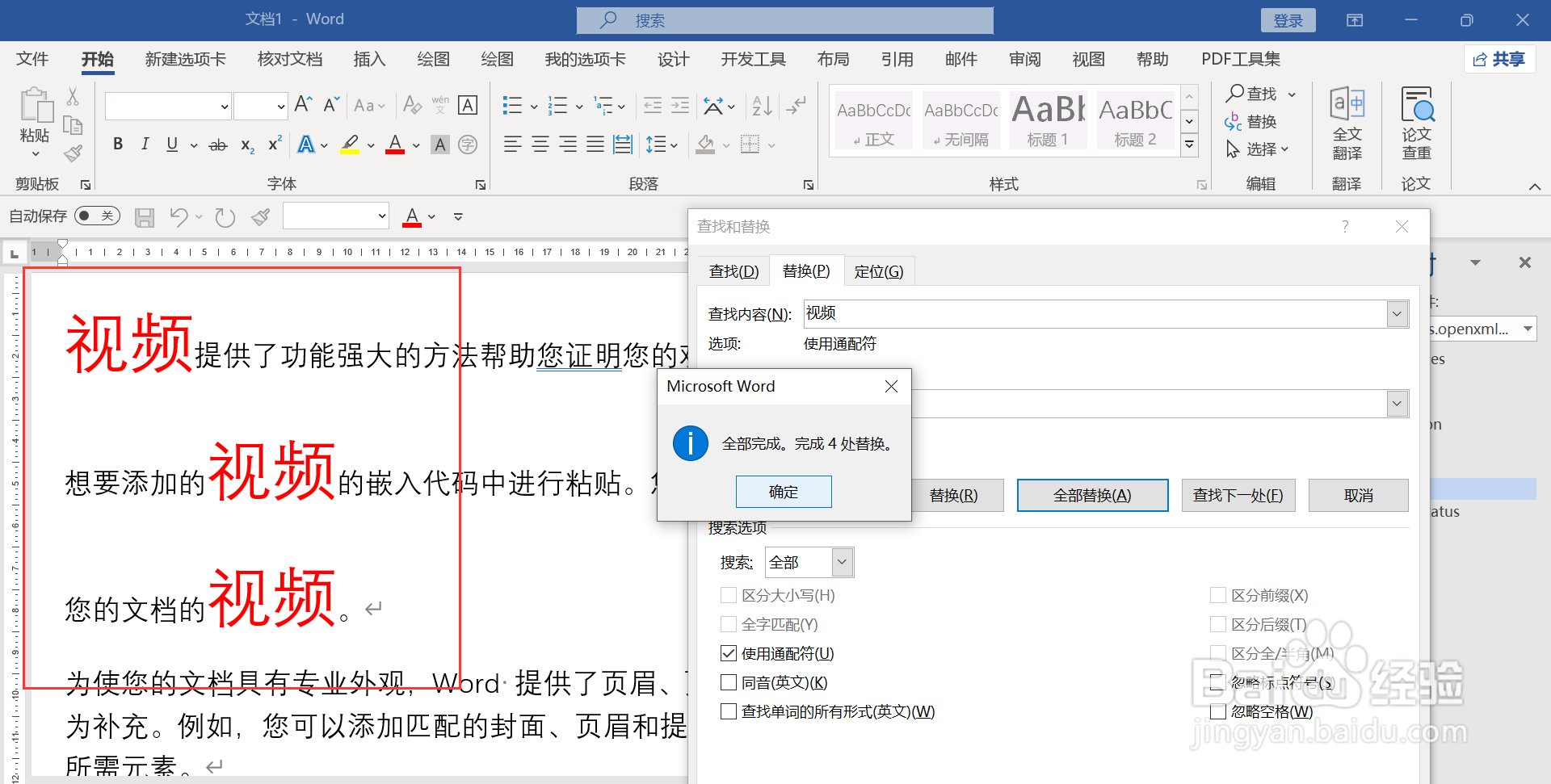
Task: Check 查找单词的所有形式(英文) checkbox
Action: click(729, 711)
